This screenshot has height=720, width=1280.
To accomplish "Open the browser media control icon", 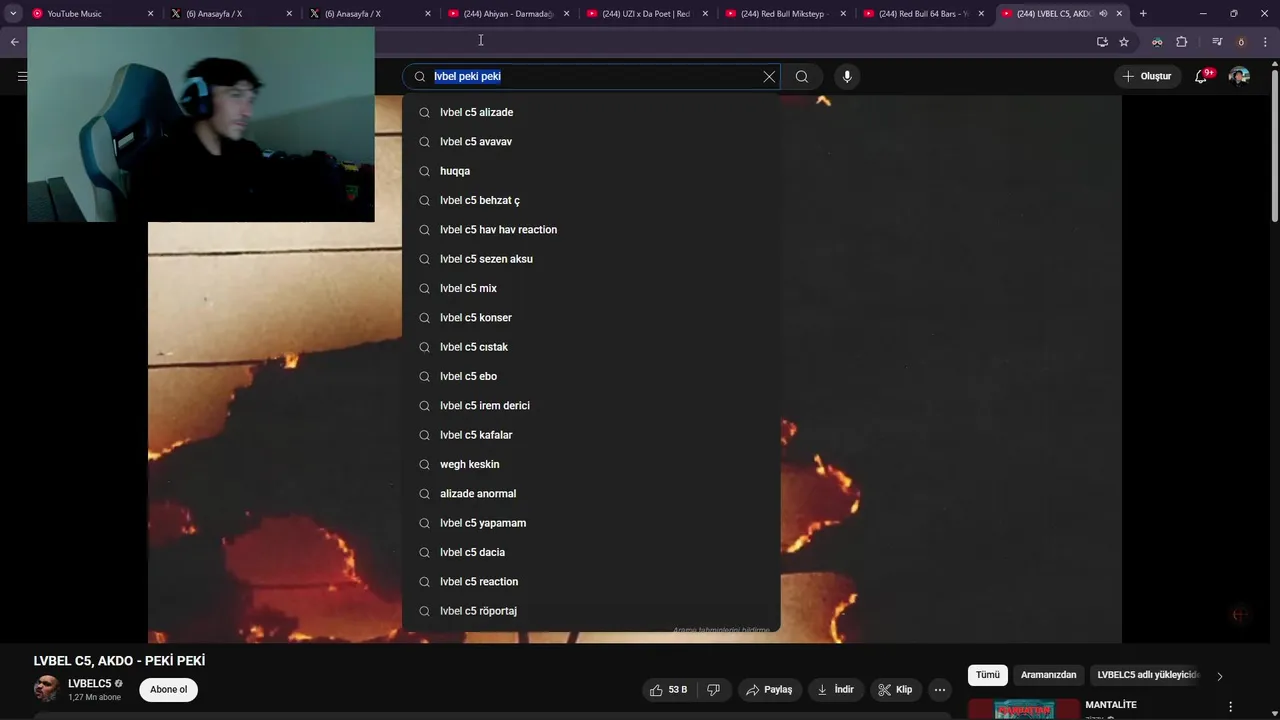I will (1217, 42).
